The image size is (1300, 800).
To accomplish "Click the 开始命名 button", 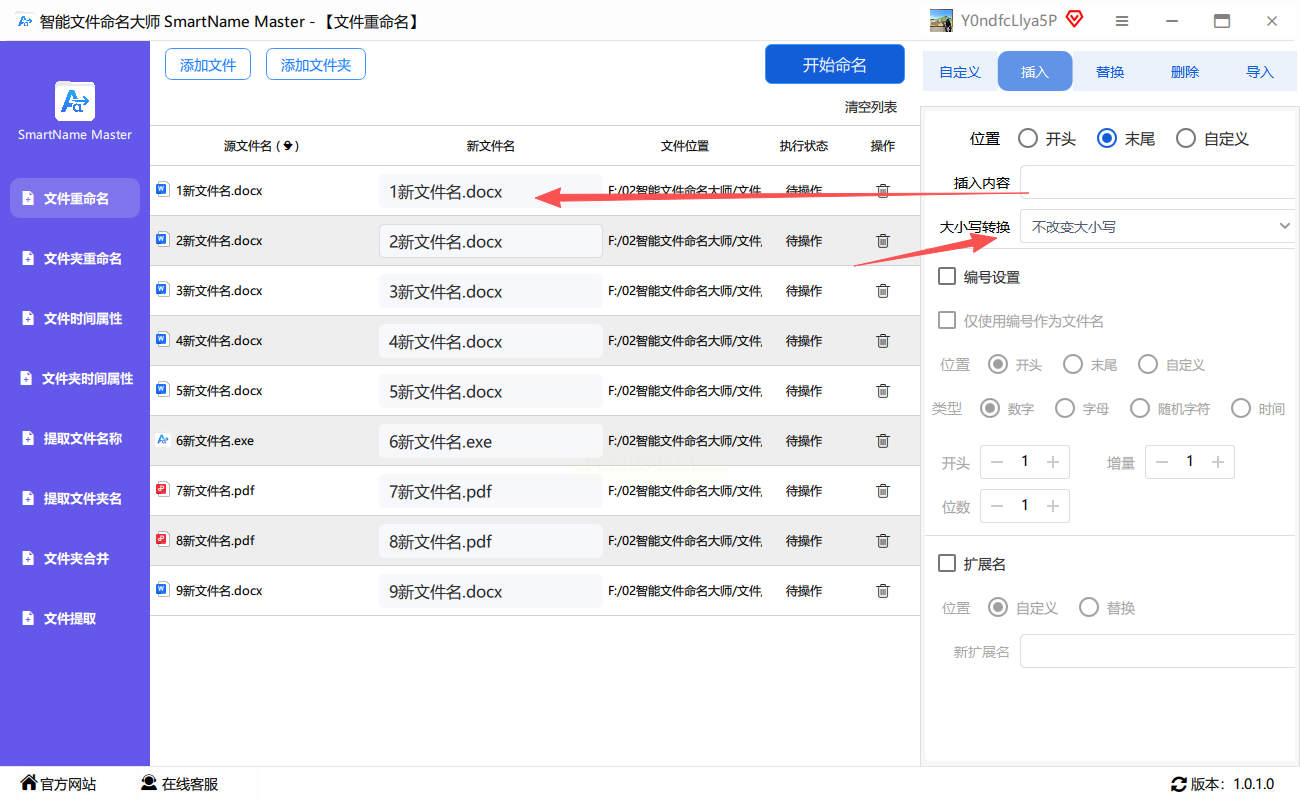I will pos(834,65).
